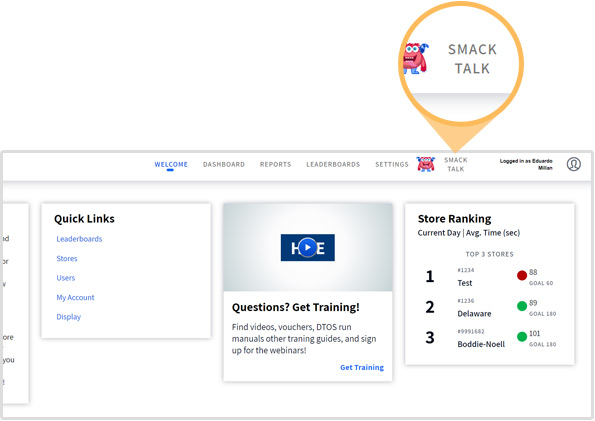Click the average time value 89
The width and height of the screenshot is (595, 421).
[x=533, y=303]
